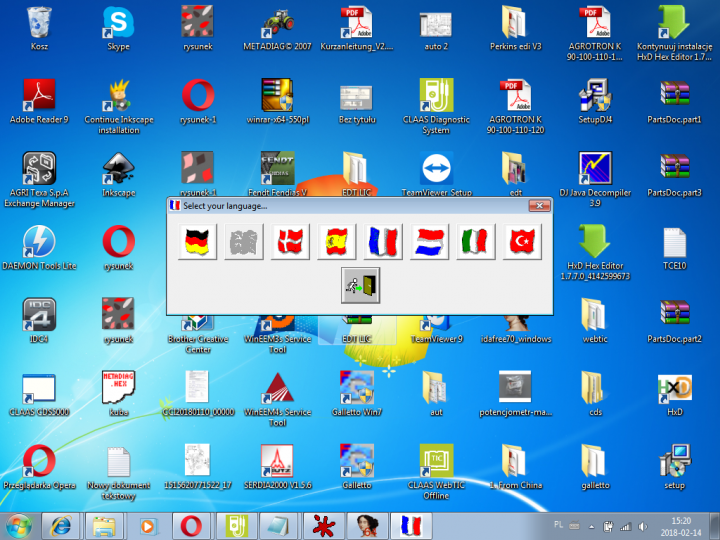Choose the Dutch flag language

tap(430, 242)
